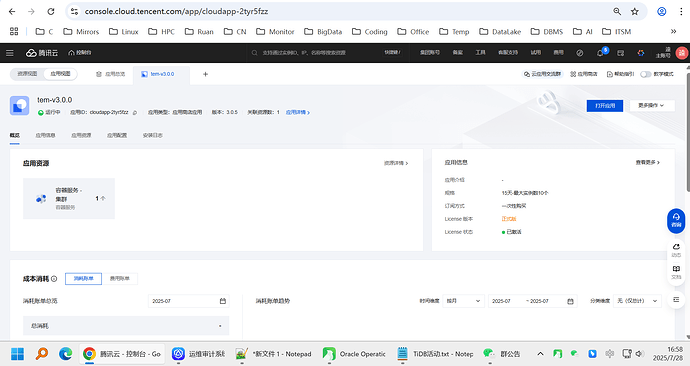The width and height of the screenshot is (690, 366).
Task: Click the 总消耗 summary row
Action: [126, 326]
